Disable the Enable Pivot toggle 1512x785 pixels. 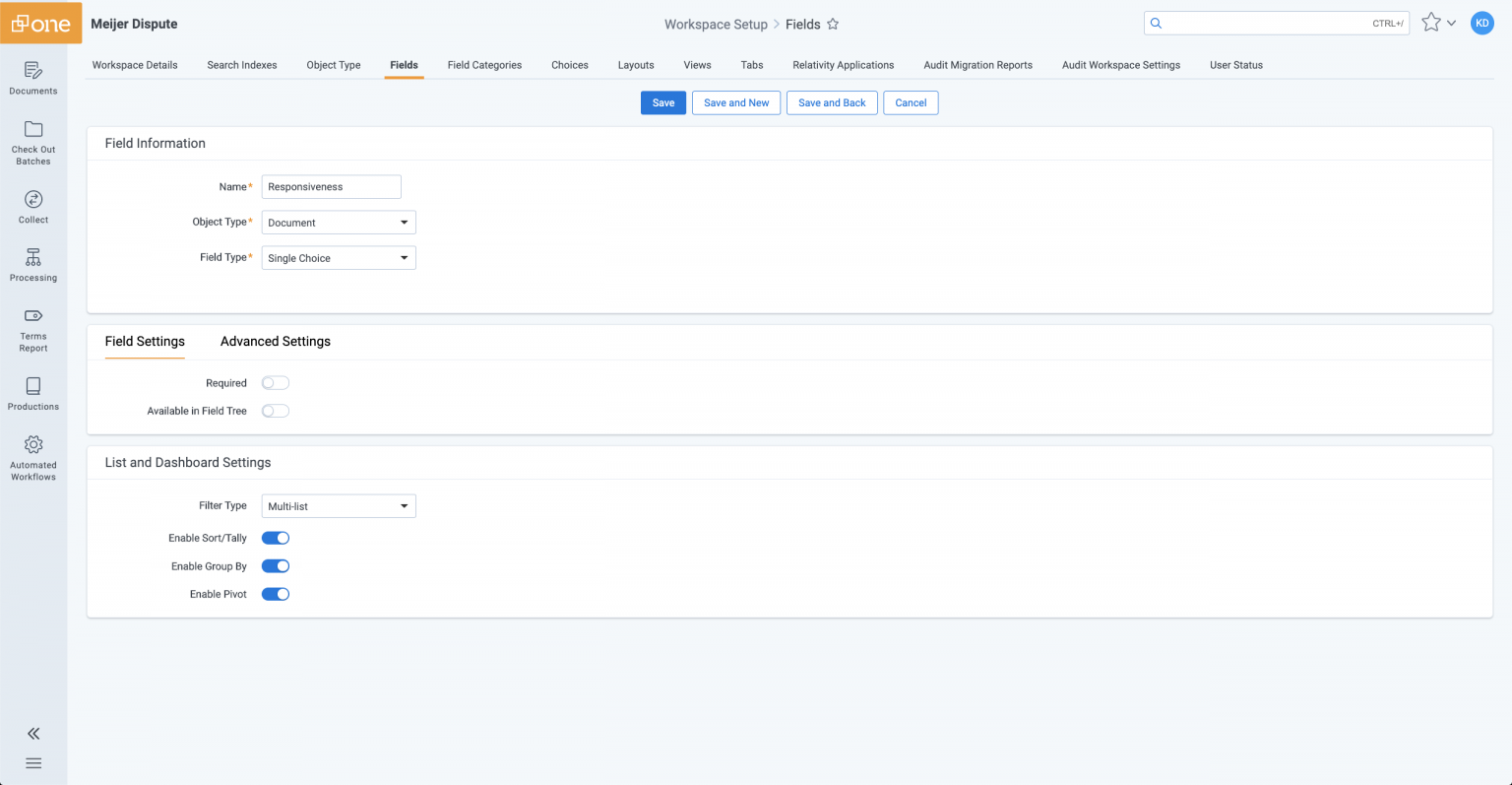pos(275,594)
